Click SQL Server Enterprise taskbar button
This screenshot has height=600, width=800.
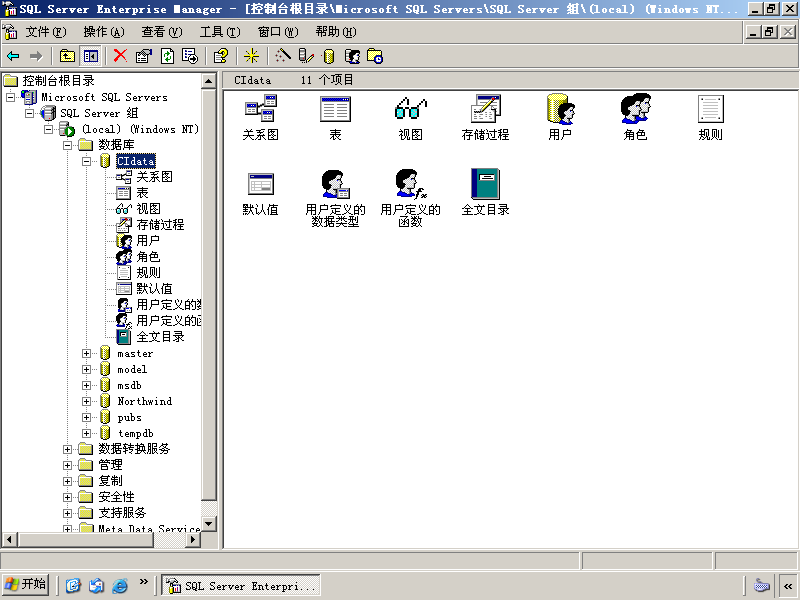click(x=241, y=585)
